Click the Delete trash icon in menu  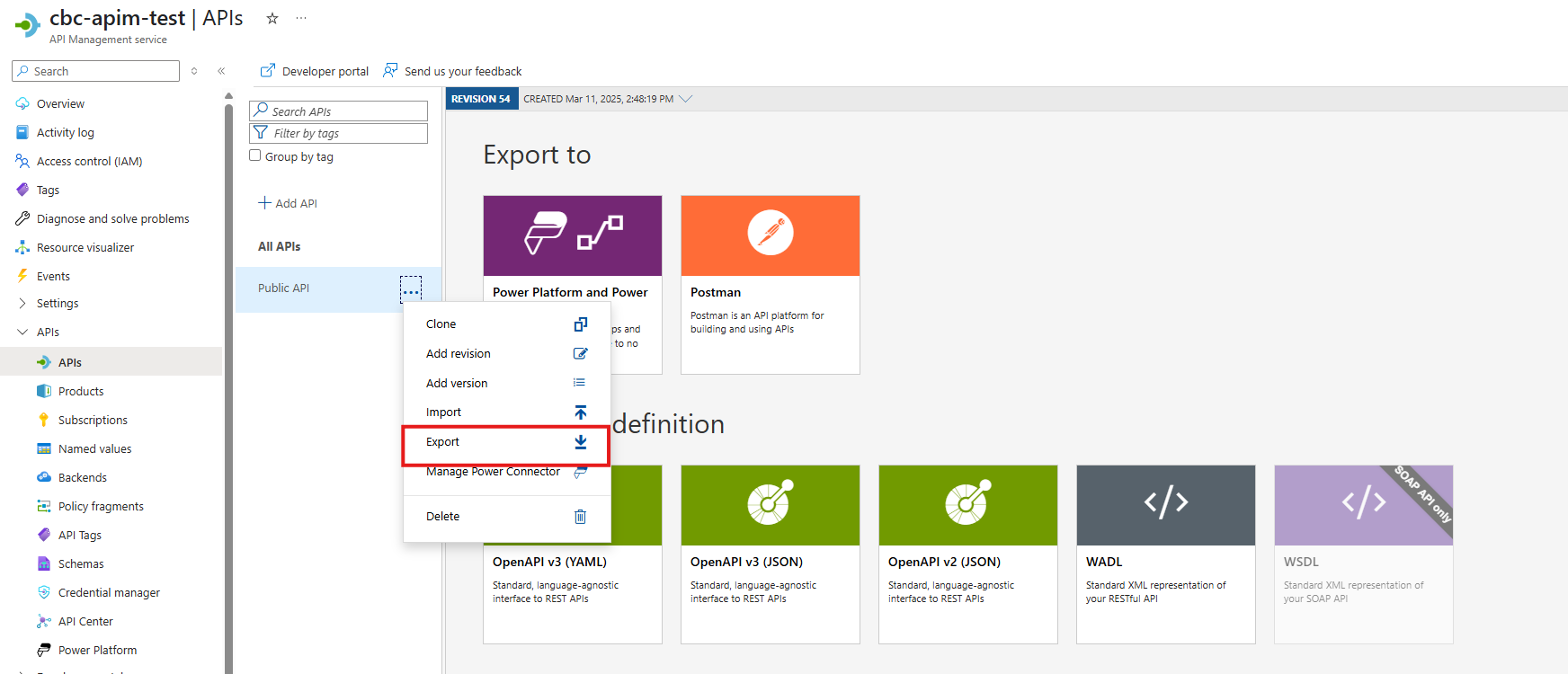pyautogui.click(x=580, y=517)
